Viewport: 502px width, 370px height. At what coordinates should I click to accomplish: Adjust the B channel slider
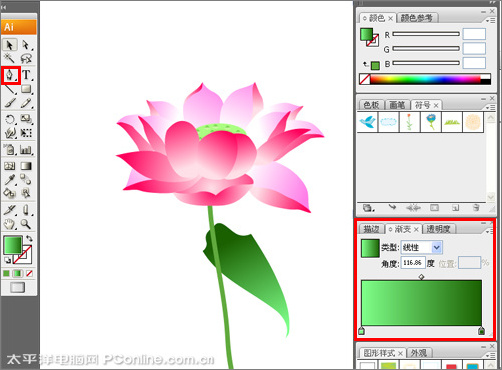click(426, 63)
